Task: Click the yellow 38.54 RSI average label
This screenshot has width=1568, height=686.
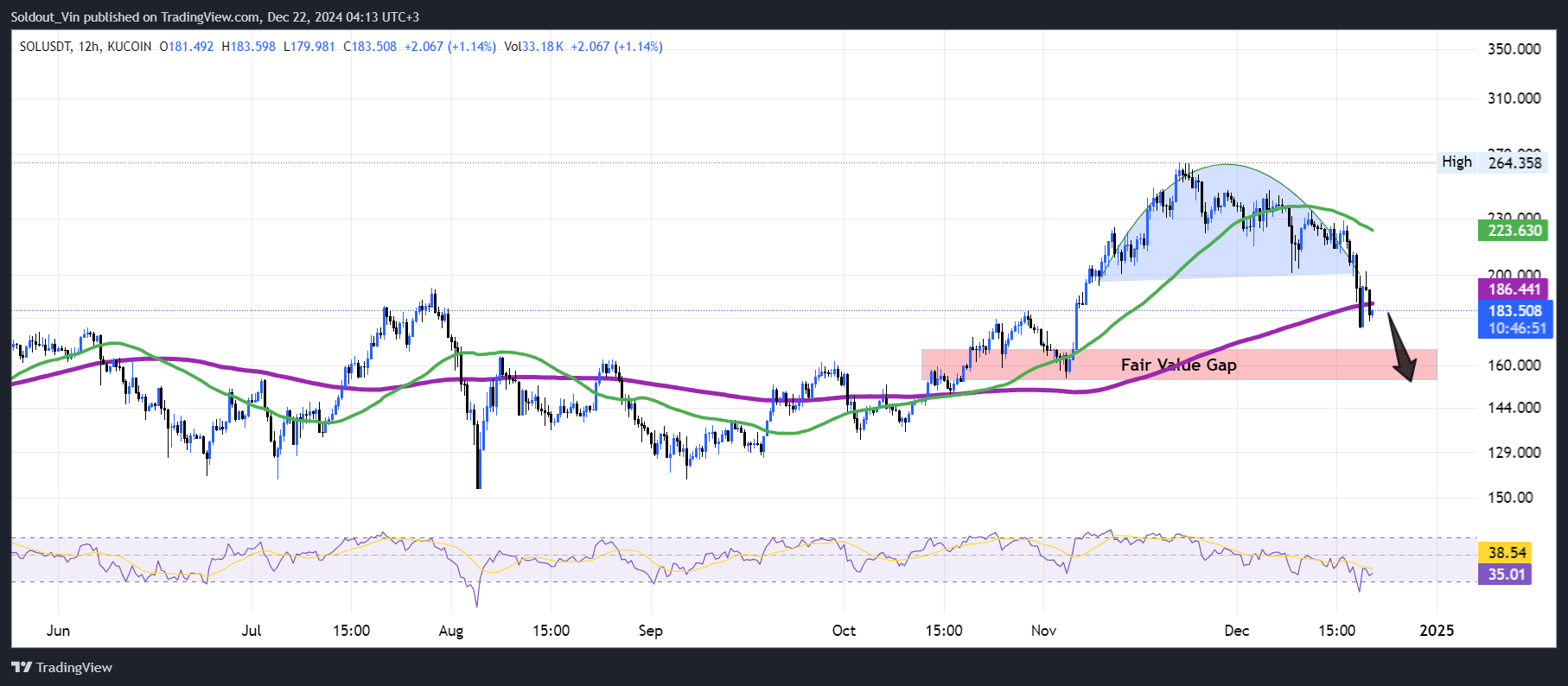Action: click(1507, 552)
